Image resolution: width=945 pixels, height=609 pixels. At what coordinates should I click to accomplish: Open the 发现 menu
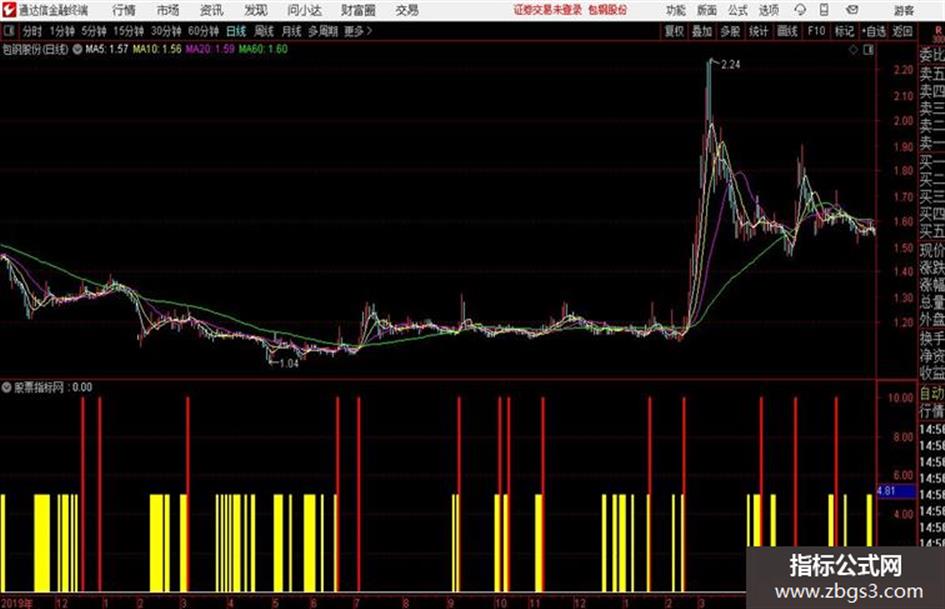coord(256,10)
